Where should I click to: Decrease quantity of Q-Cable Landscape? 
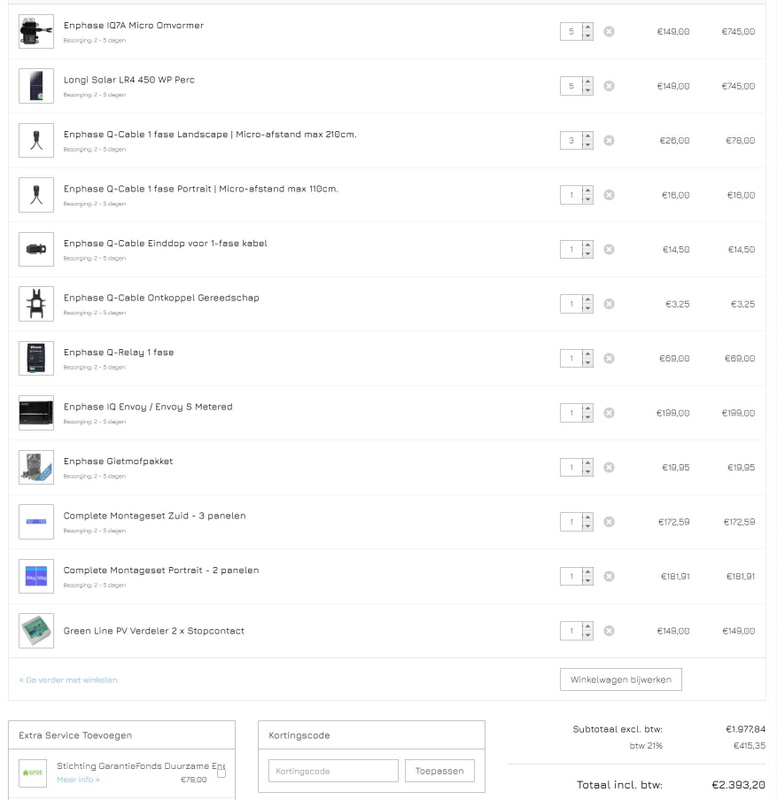point(588,145)
